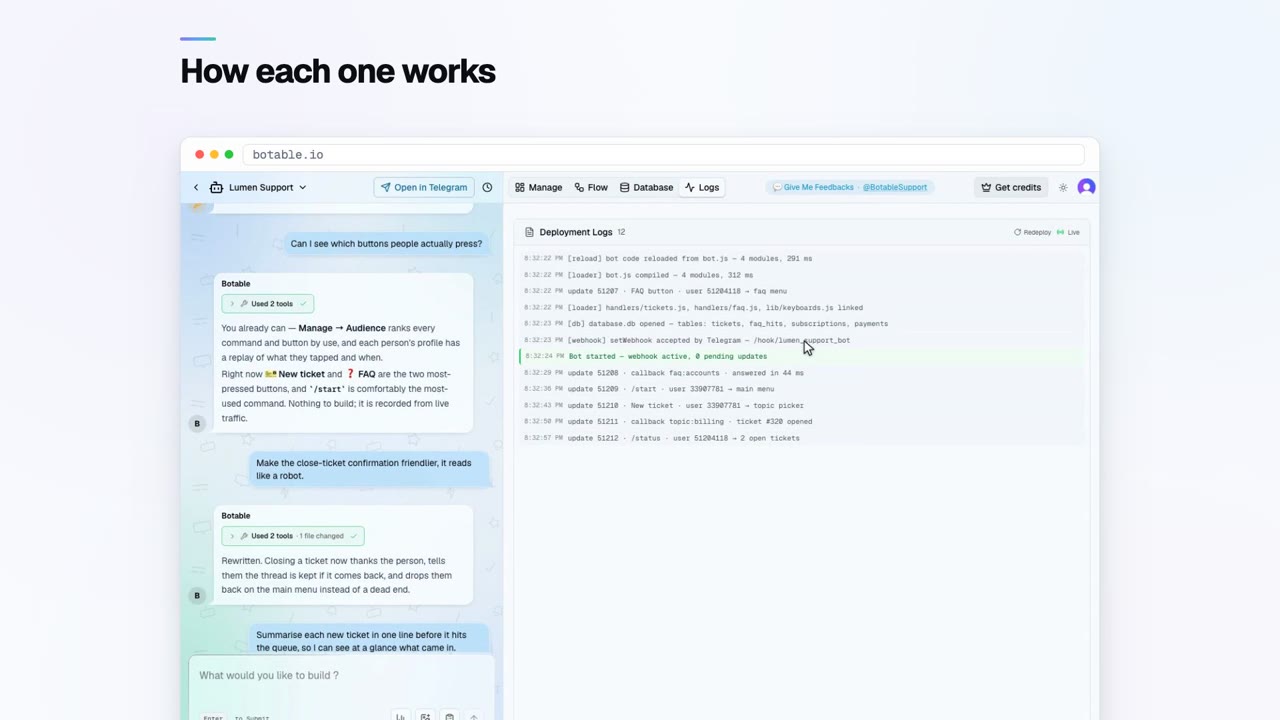This screenshot has height=720, width=1280.
Task: Open the Flow tab
Action: click(590, 187)
